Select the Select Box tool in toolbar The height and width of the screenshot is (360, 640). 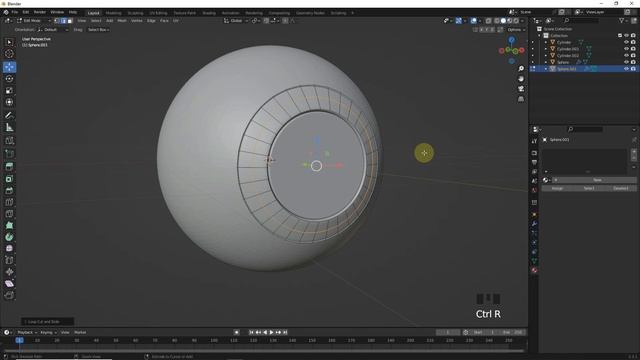9,42
